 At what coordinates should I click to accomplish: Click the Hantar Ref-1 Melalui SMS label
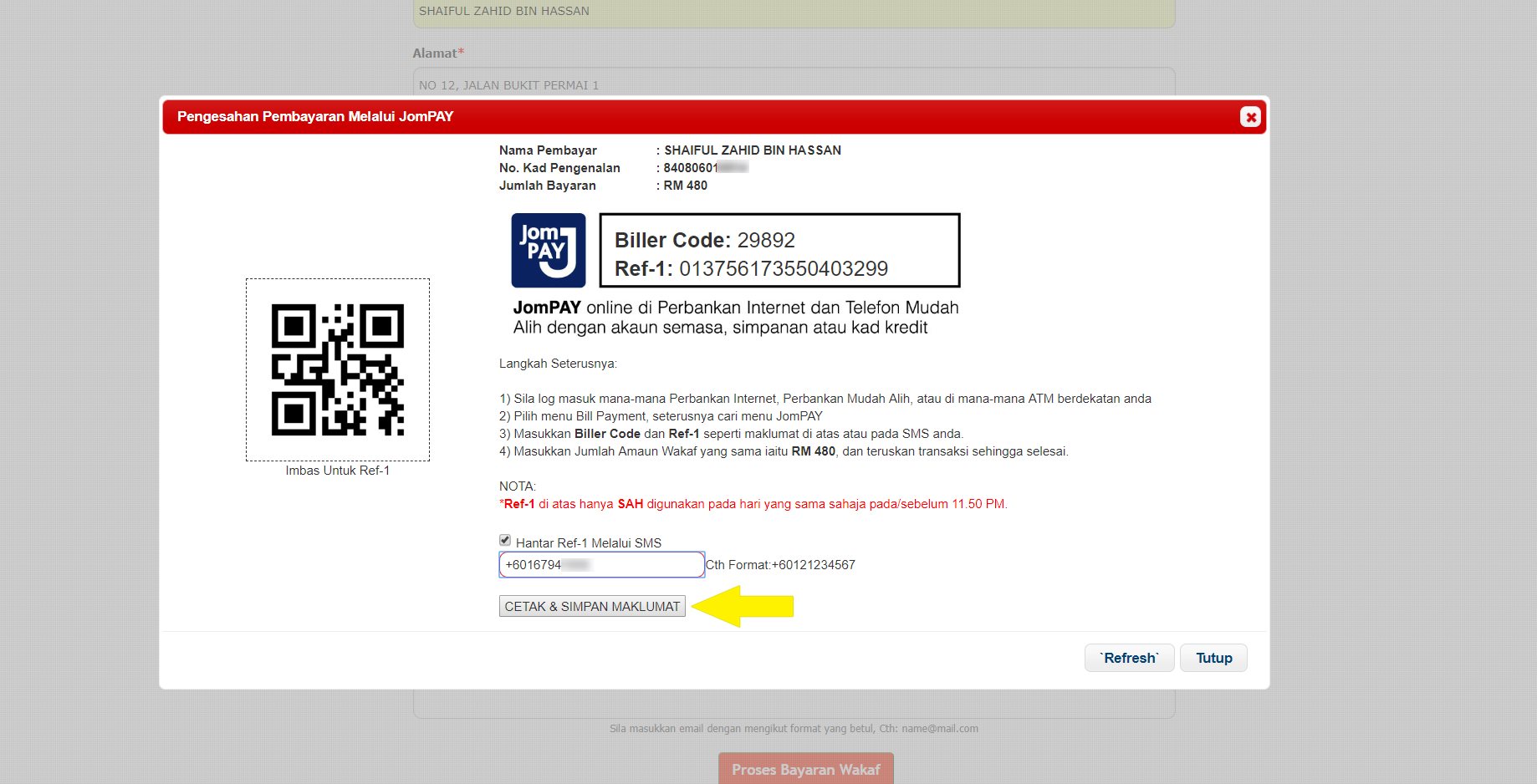tap(588, 543)
